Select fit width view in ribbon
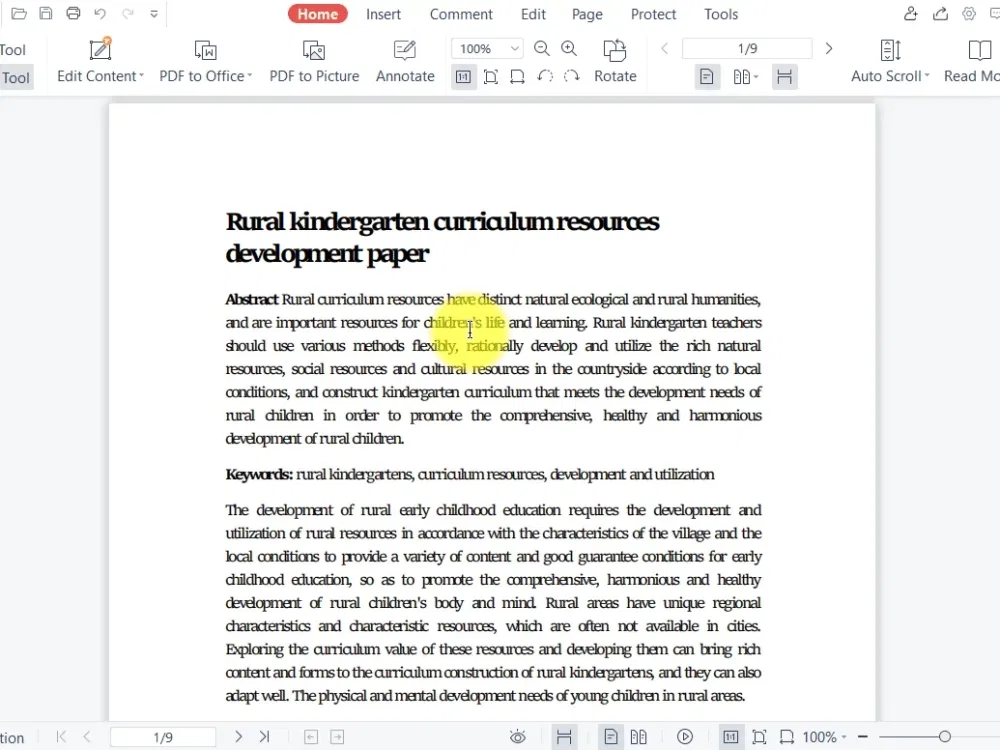Image resolution: width=1000 pixels, height=750 pixels. coord(517,77)
